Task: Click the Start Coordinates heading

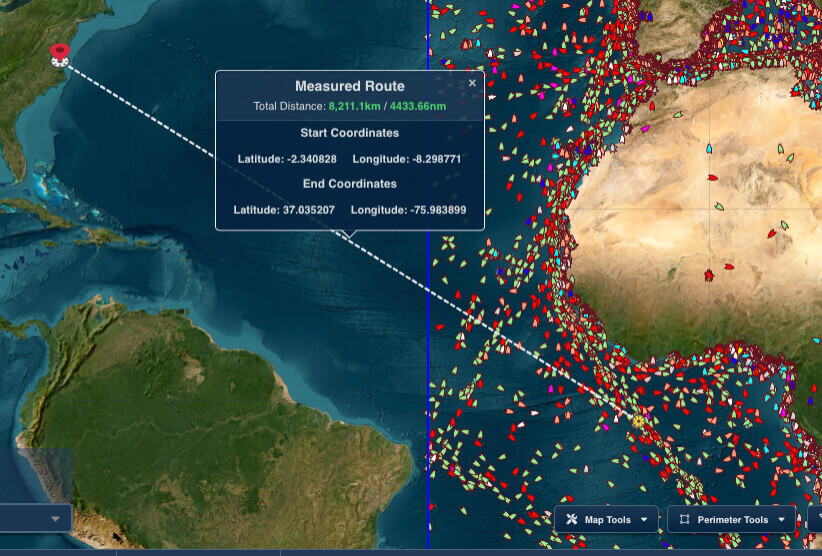Action: tap(349, 133)
